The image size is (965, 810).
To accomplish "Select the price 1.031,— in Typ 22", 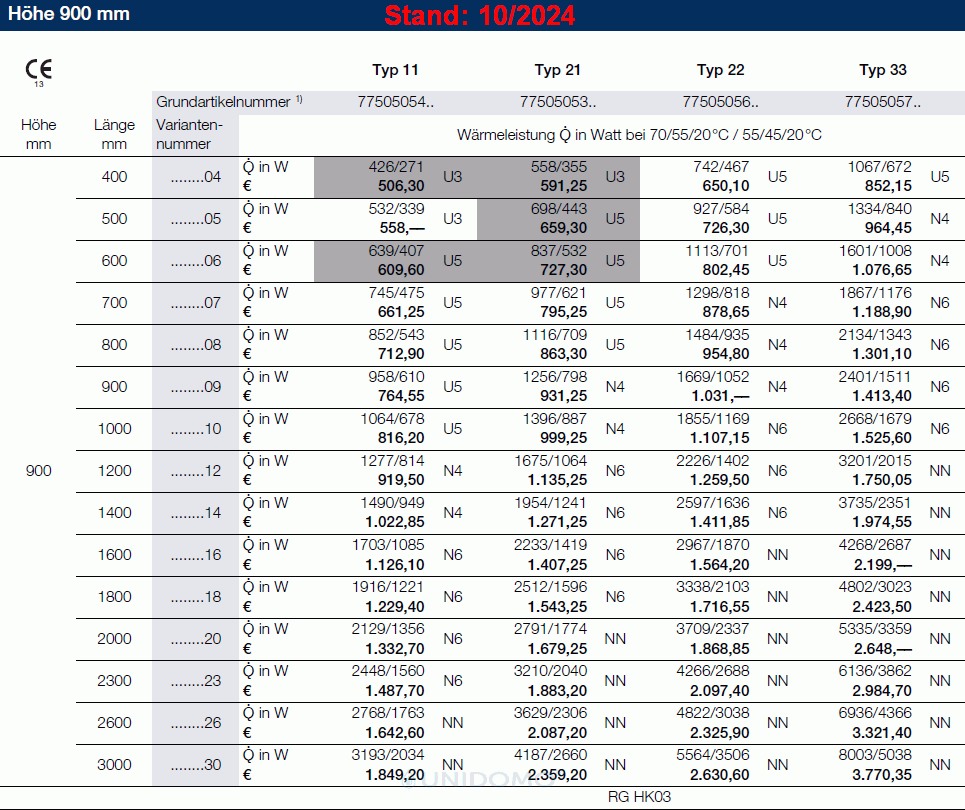I will (x=719, y=396).
